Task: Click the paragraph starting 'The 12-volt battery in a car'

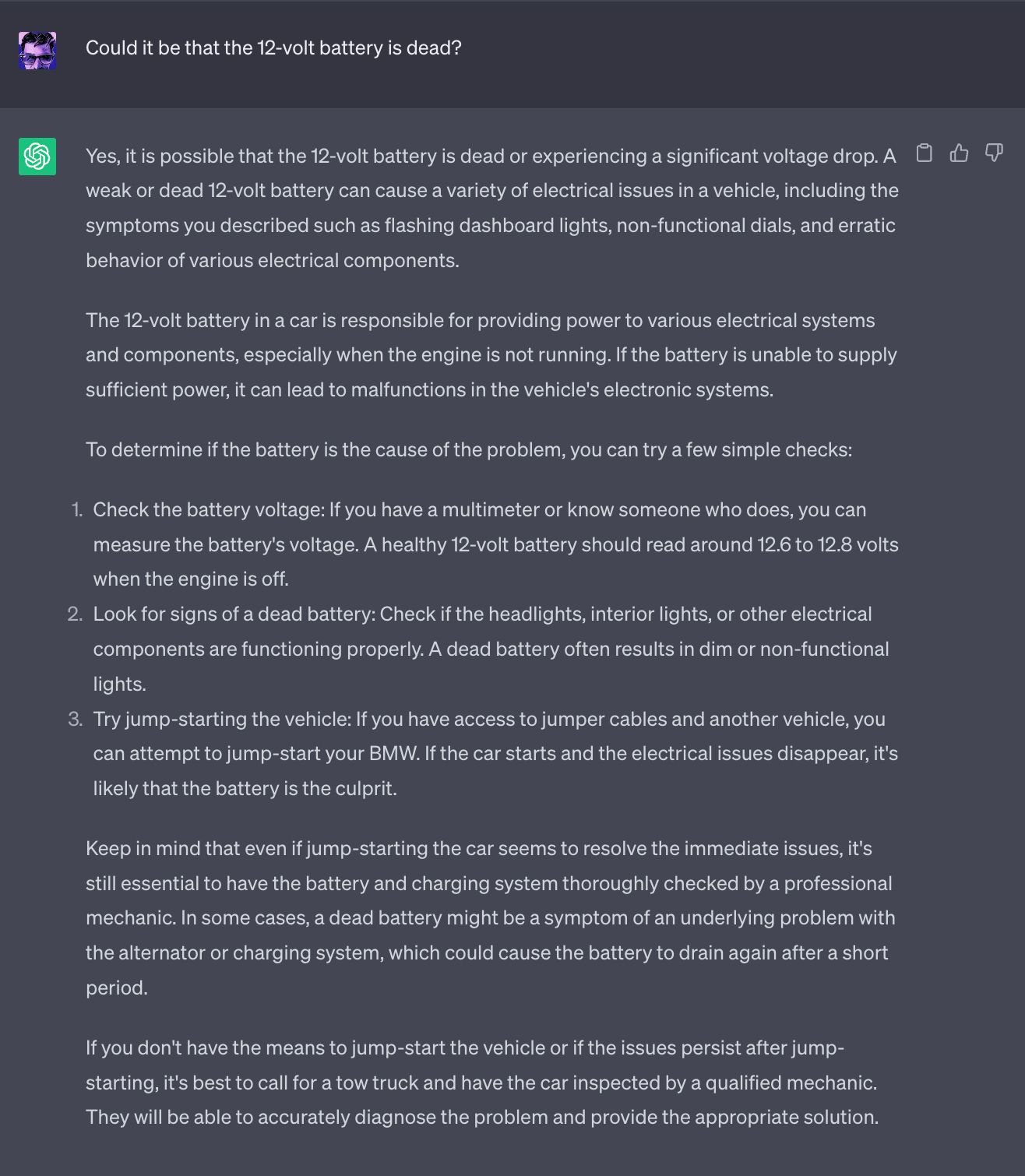Action: [491, 355]
